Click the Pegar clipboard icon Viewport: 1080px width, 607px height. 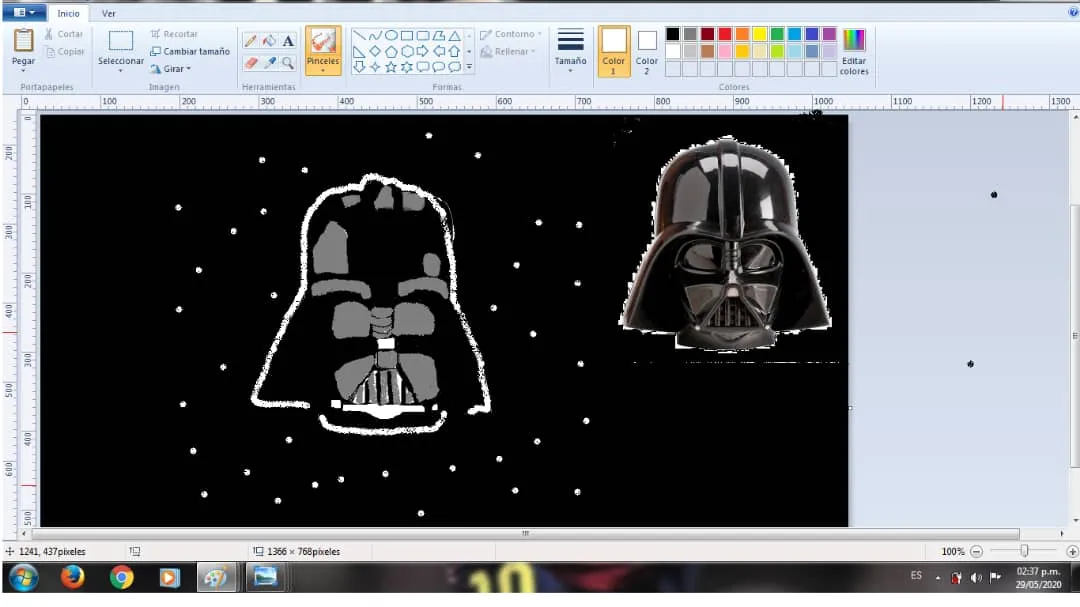click(x=23, y=41)
